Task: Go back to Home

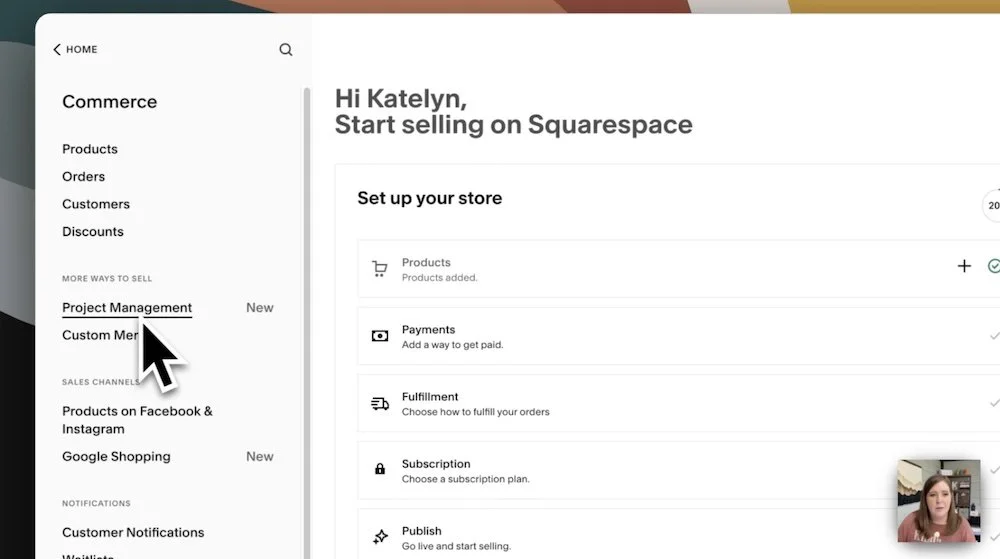Action: (x=75, y=49)
